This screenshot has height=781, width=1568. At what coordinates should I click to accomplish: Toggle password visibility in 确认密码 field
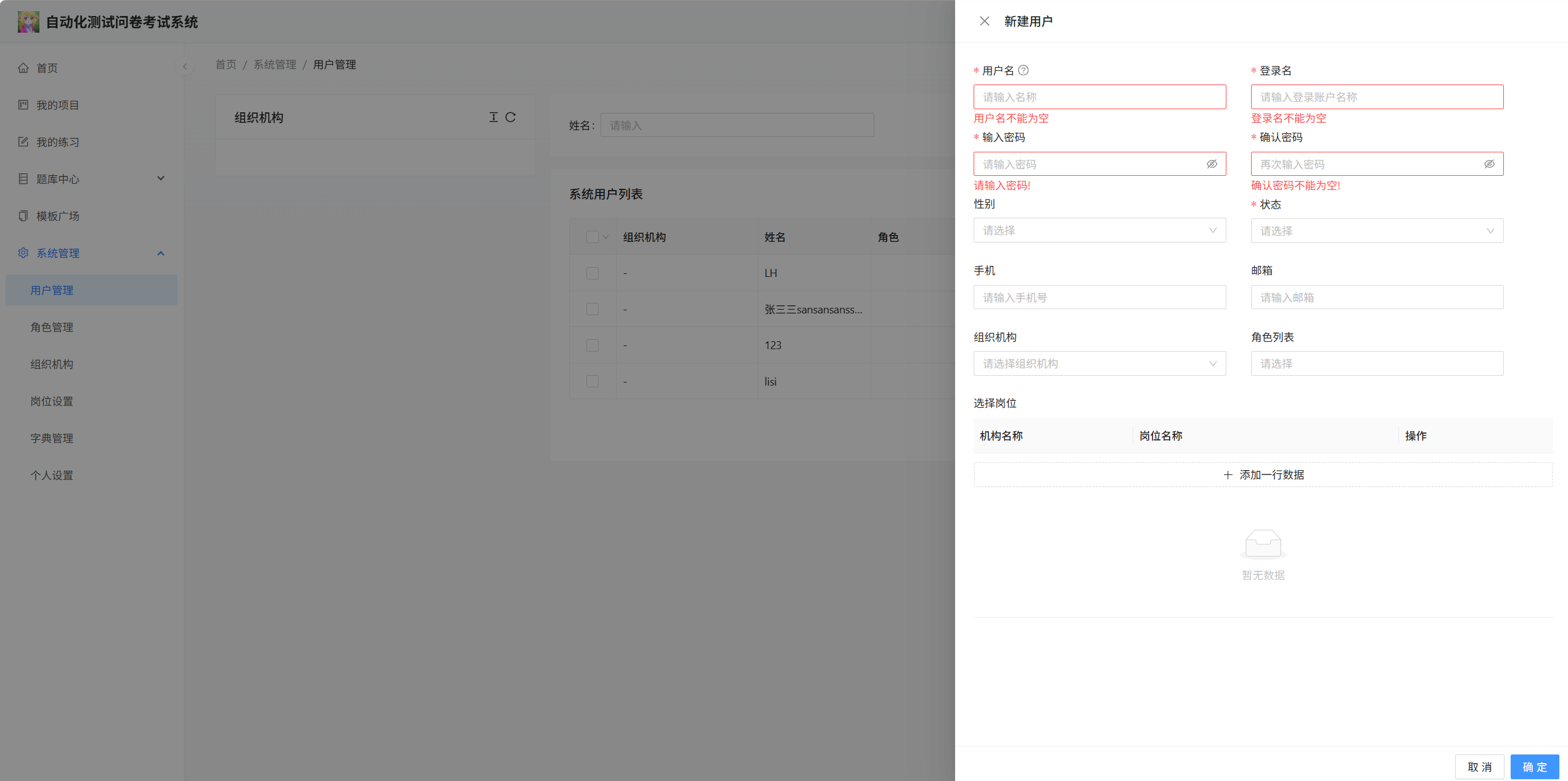(x=1489, y=164)
